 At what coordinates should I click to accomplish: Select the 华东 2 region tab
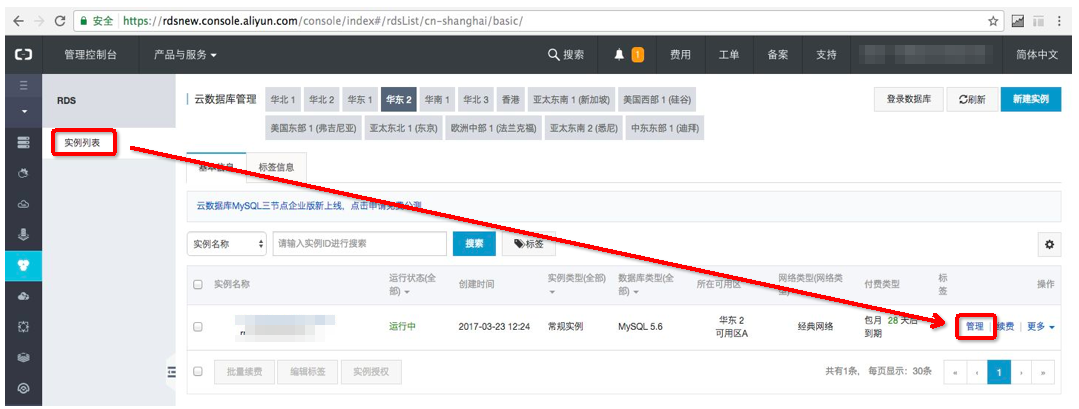click(398, 100)
